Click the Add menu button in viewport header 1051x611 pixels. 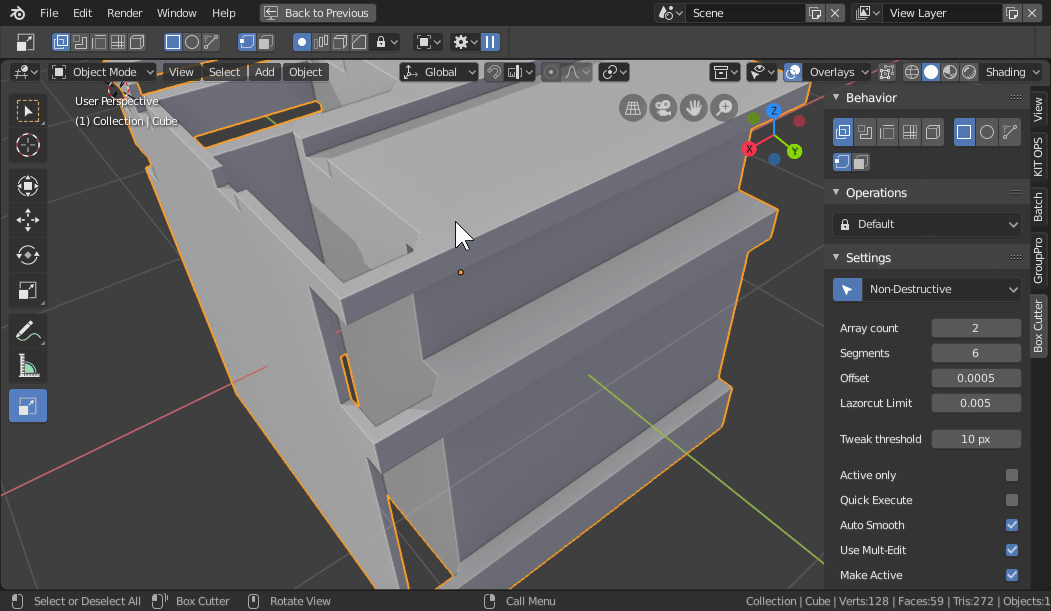pyautogui.click(x=264, y=72)
